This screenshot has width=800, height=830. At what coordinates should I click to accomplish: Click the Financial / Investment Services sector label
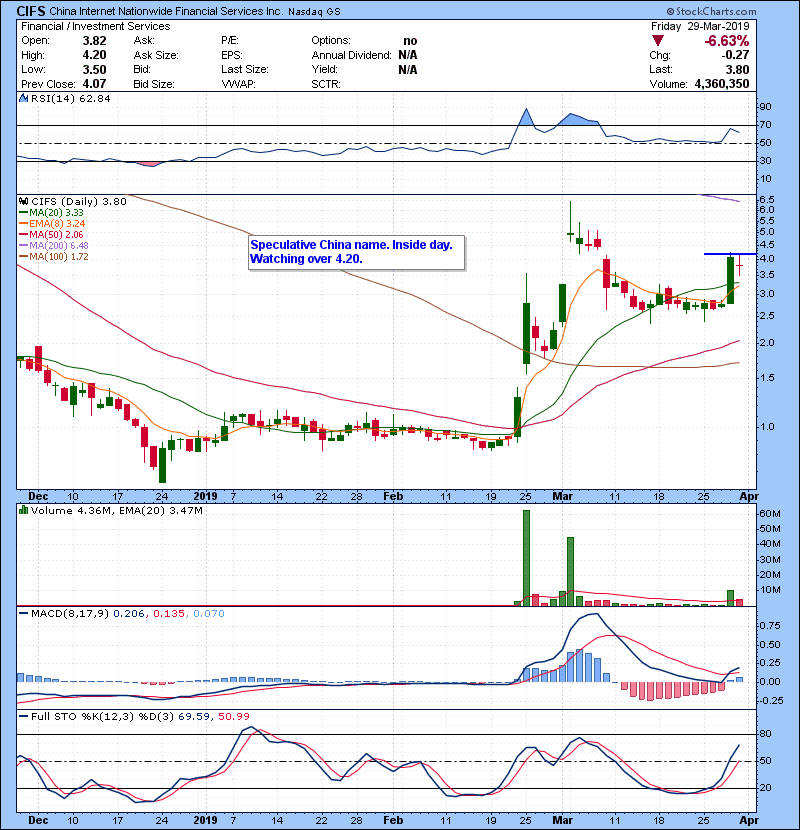tap(96, 26)
